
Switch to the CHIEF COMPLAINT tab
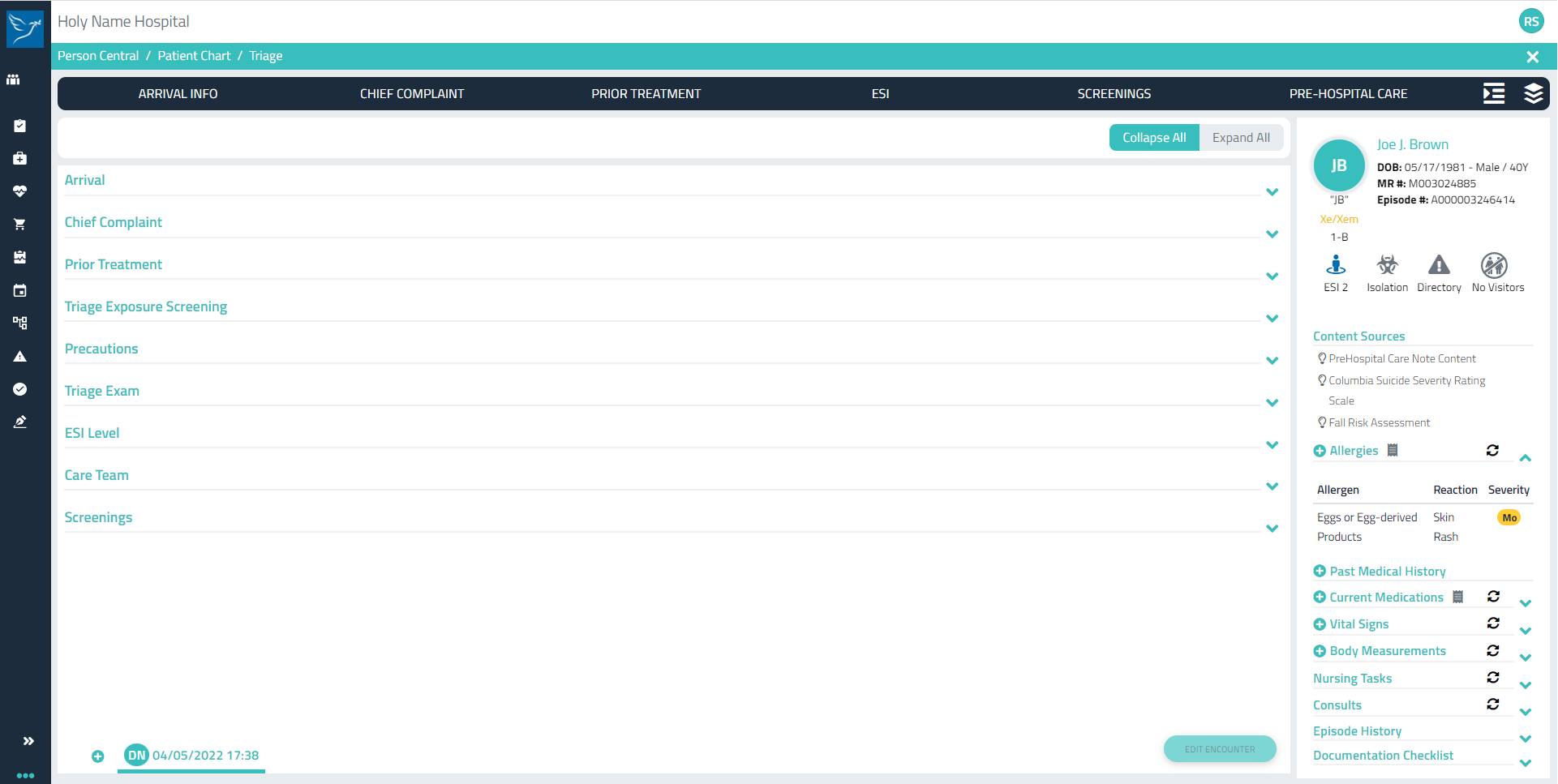pos(412,94)
